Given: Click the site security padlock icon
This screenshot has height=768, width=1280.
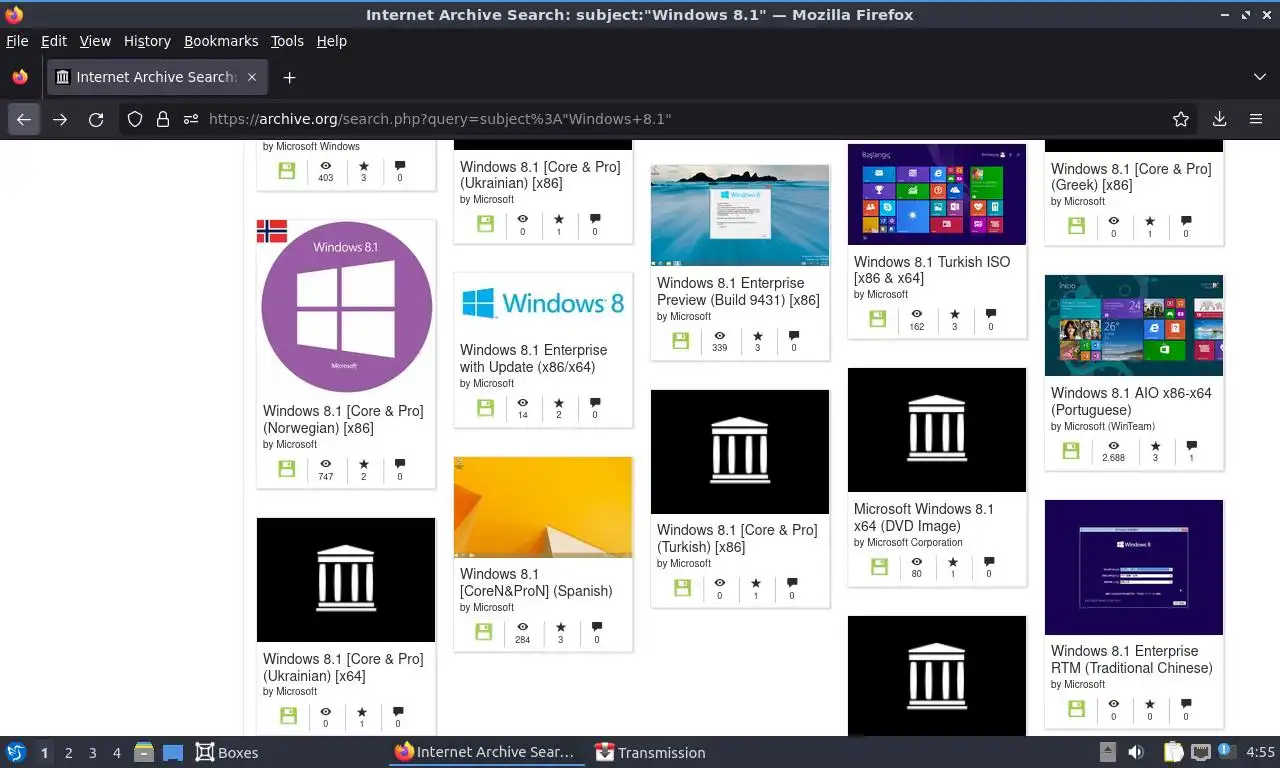Looking at the screenshot, I should [163, 119].
